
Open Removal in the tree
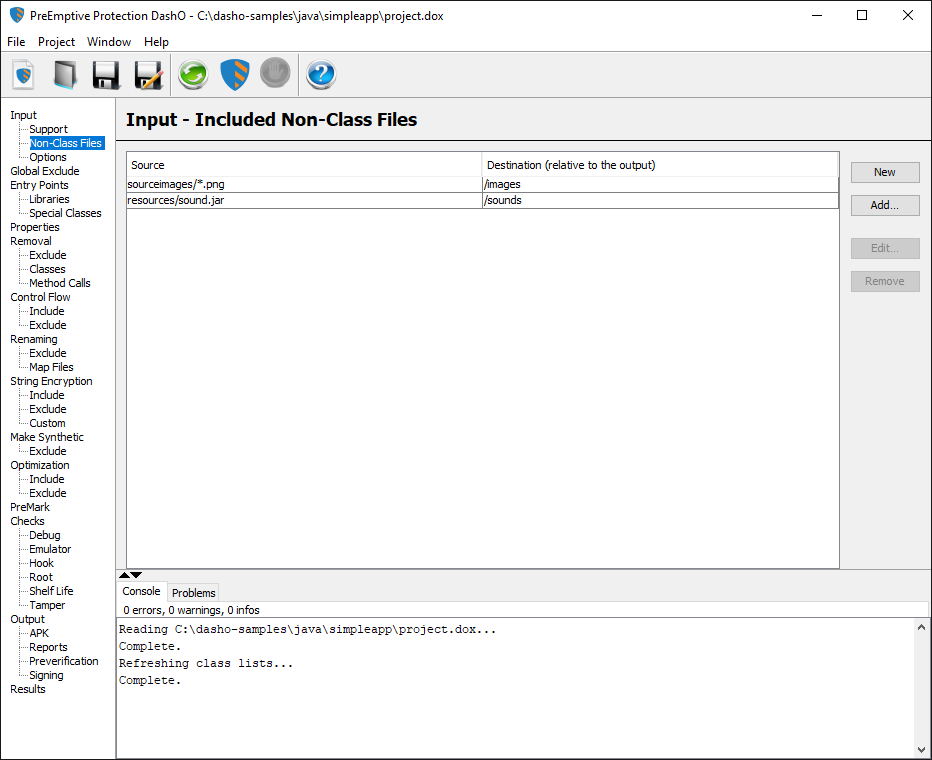pos(31,241)
